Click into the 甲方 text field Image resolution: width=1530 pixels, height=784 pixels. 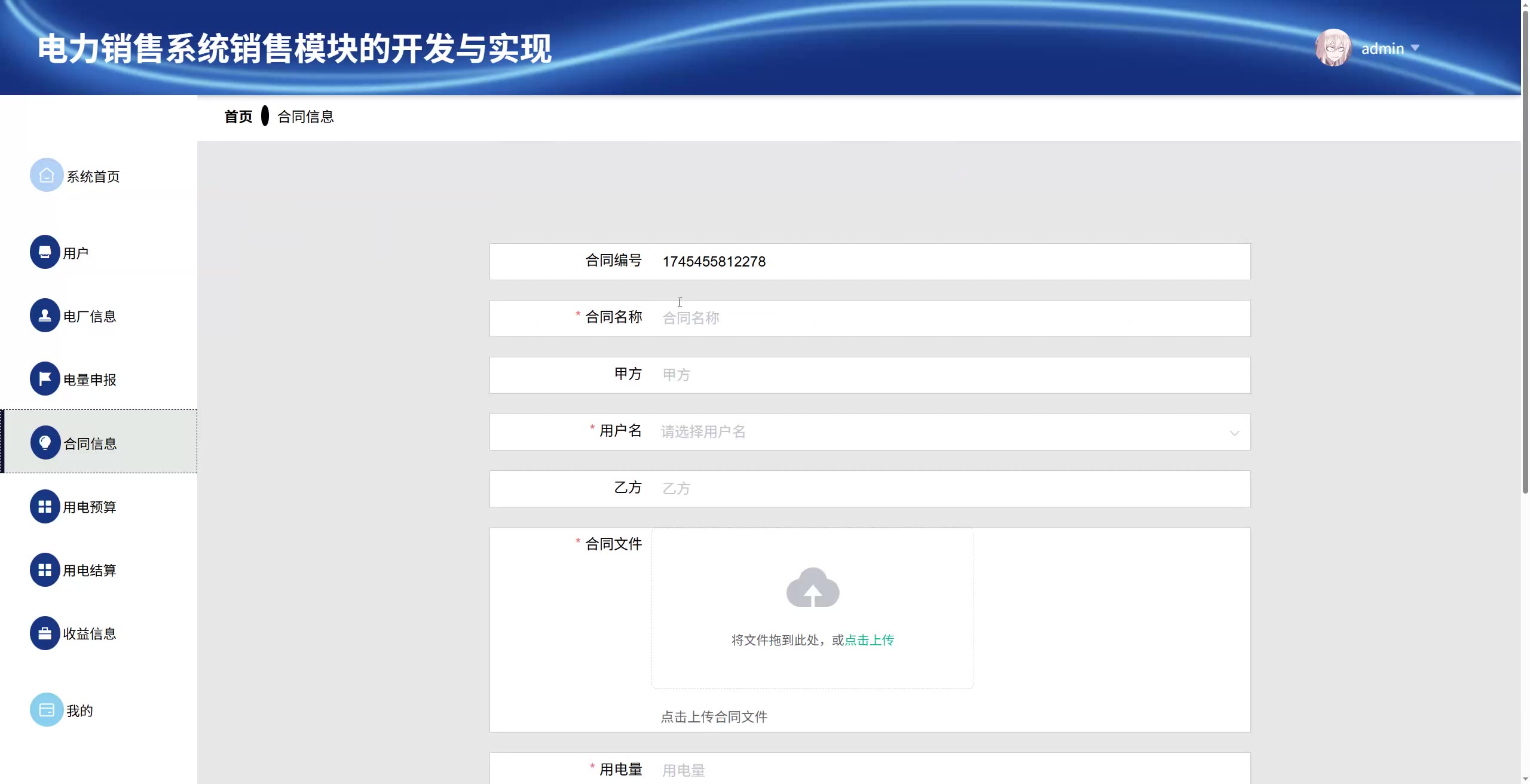(x=950, y=375)
